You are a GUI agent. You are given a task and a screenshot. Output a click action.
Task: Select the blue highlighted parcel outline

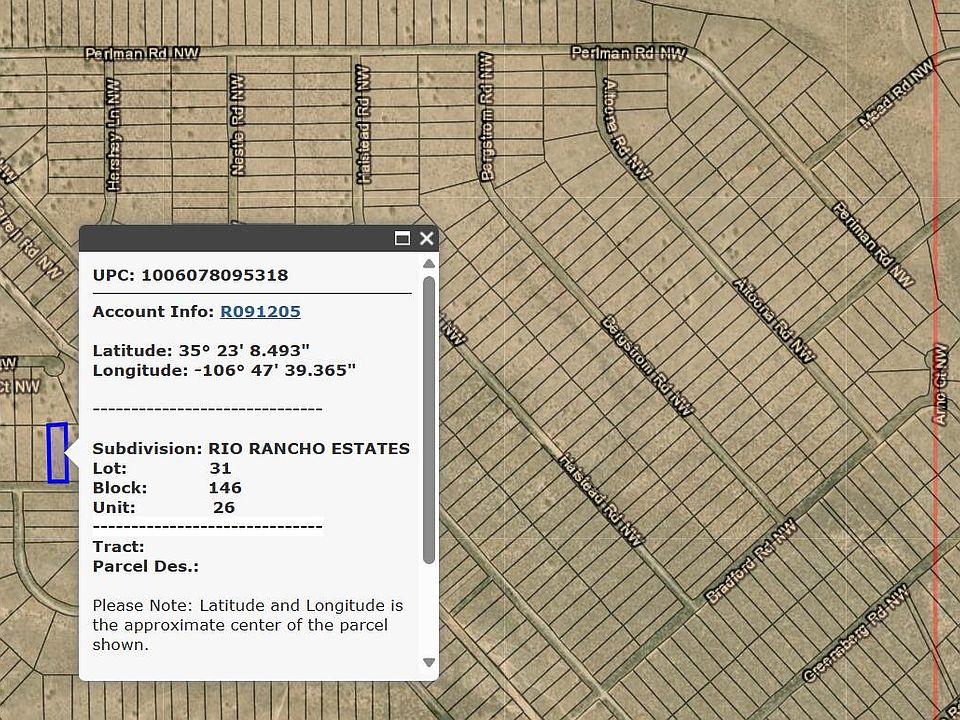[57, 453]
